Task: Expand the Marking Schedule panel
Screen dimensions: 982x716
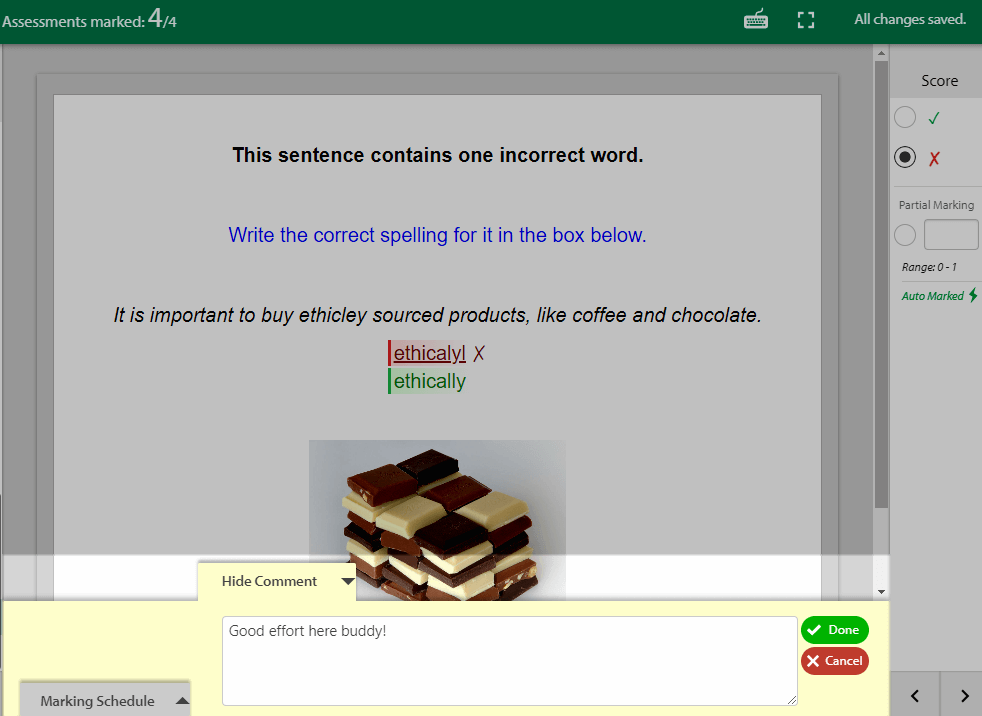Action: (x=105, y=699)
